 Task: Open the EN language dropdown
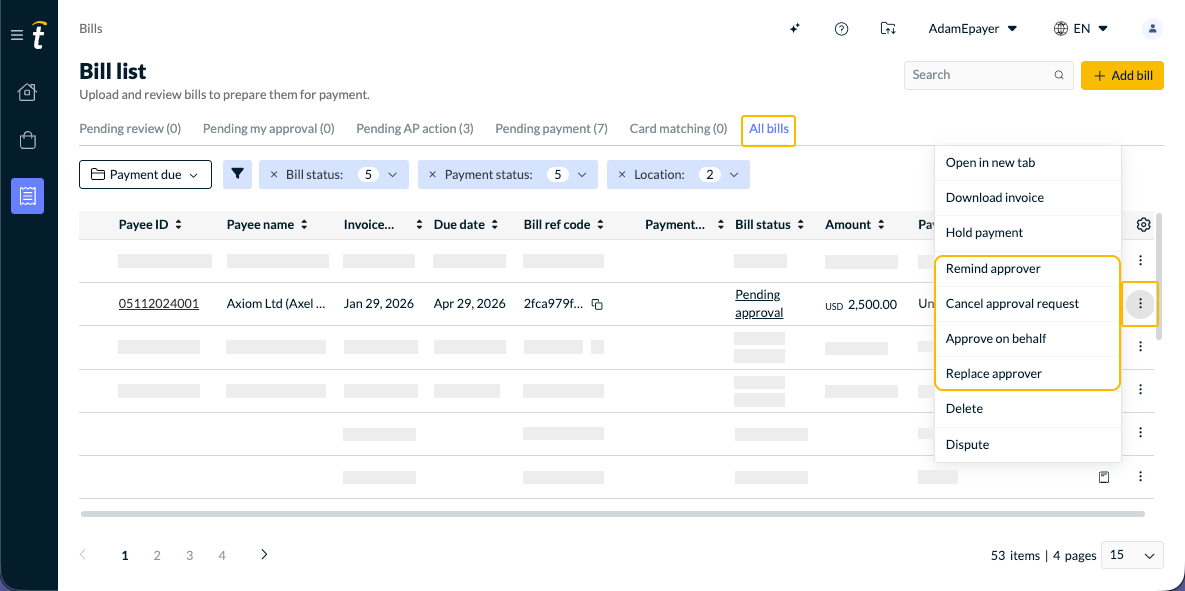1081,29
